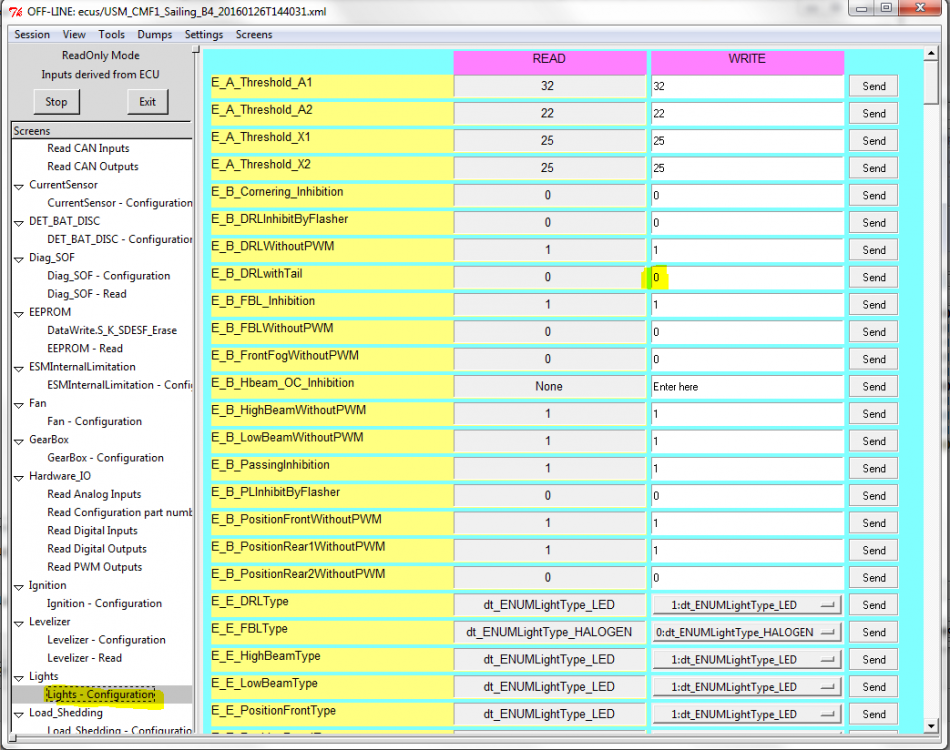This screenshot has width=950, height=750.
Task: Select the Read Digital Outputs screen
Action: click(x=97, y=549)
